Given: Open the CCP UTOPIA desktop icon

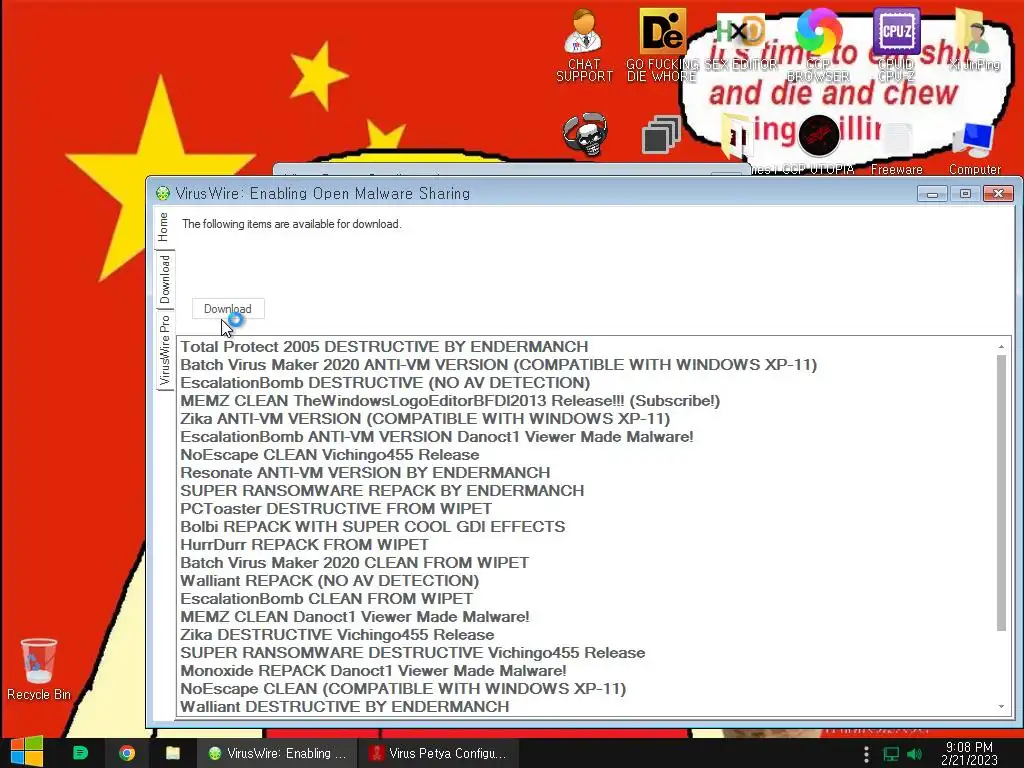Looking at the screenshot, I should [818, 145].
